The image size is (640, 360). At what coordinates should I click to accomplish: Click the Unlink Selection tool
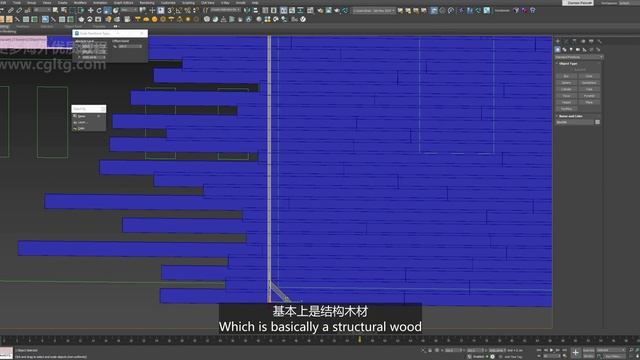pyautogui.click(x=19, y=10)
